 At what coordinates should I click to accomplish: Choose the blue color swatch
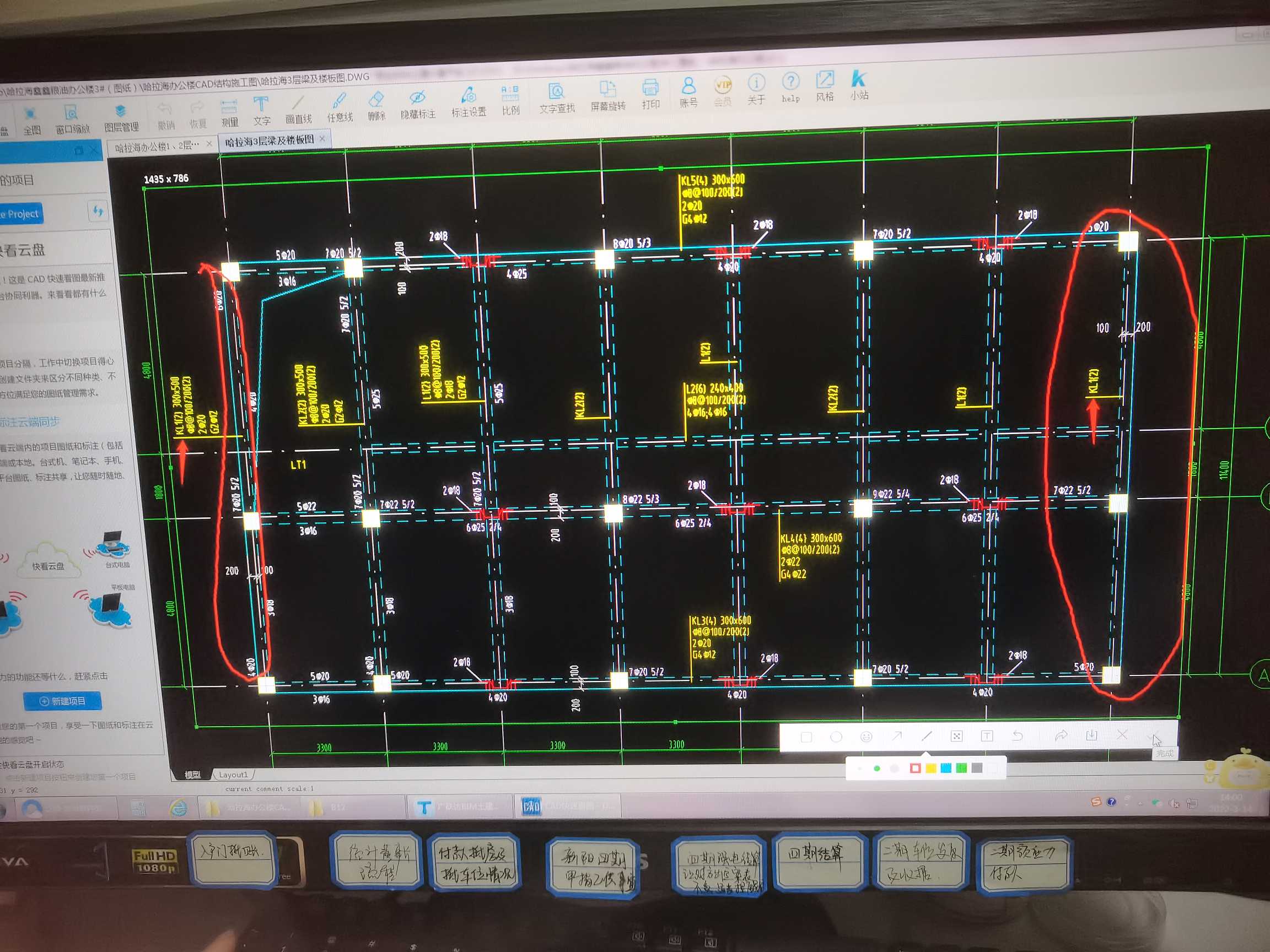tap(946, 768)
